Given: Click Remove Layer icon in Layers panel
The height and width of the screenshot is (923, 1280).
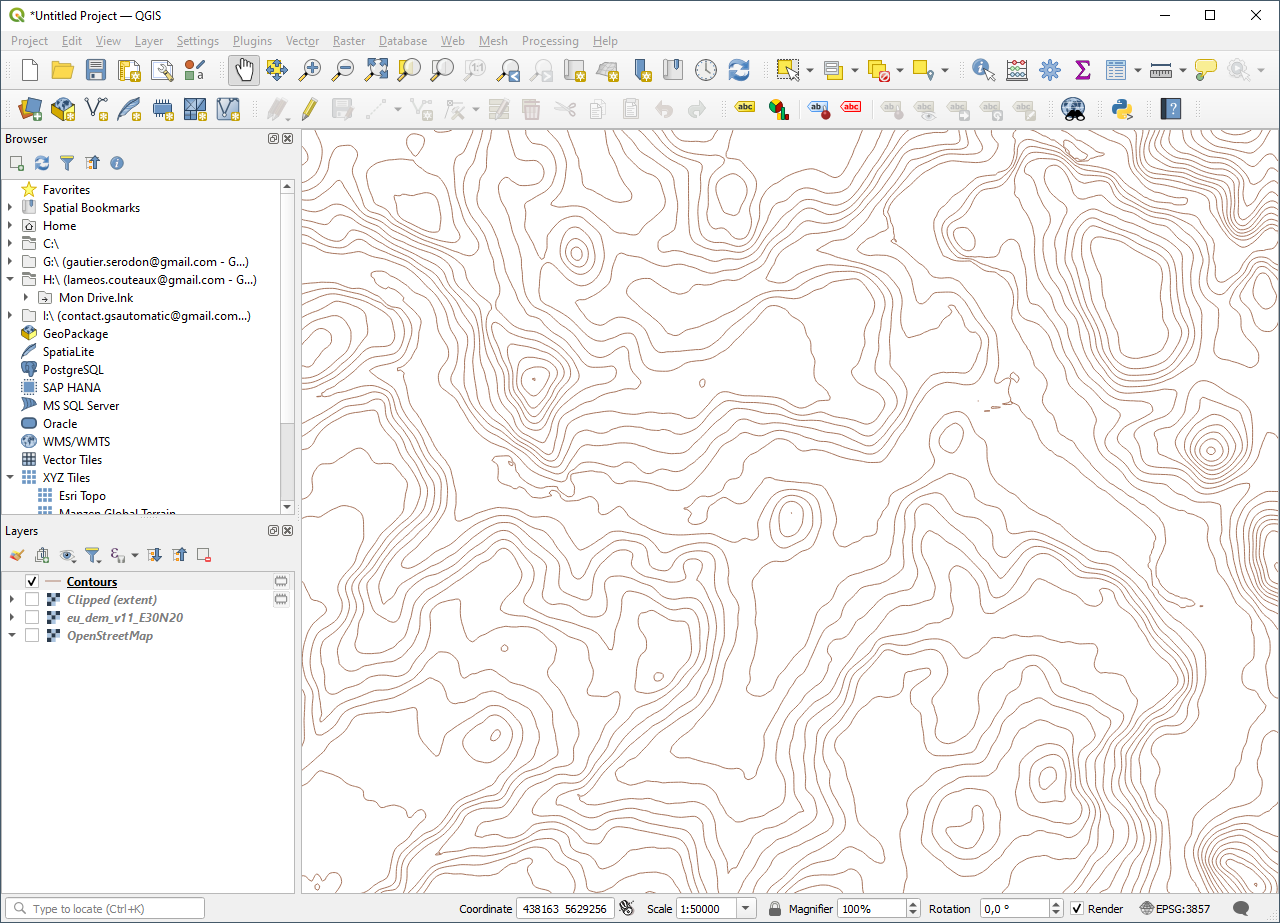Looking at the screenshot, I should pyautogui.click(x=204, y=554).
